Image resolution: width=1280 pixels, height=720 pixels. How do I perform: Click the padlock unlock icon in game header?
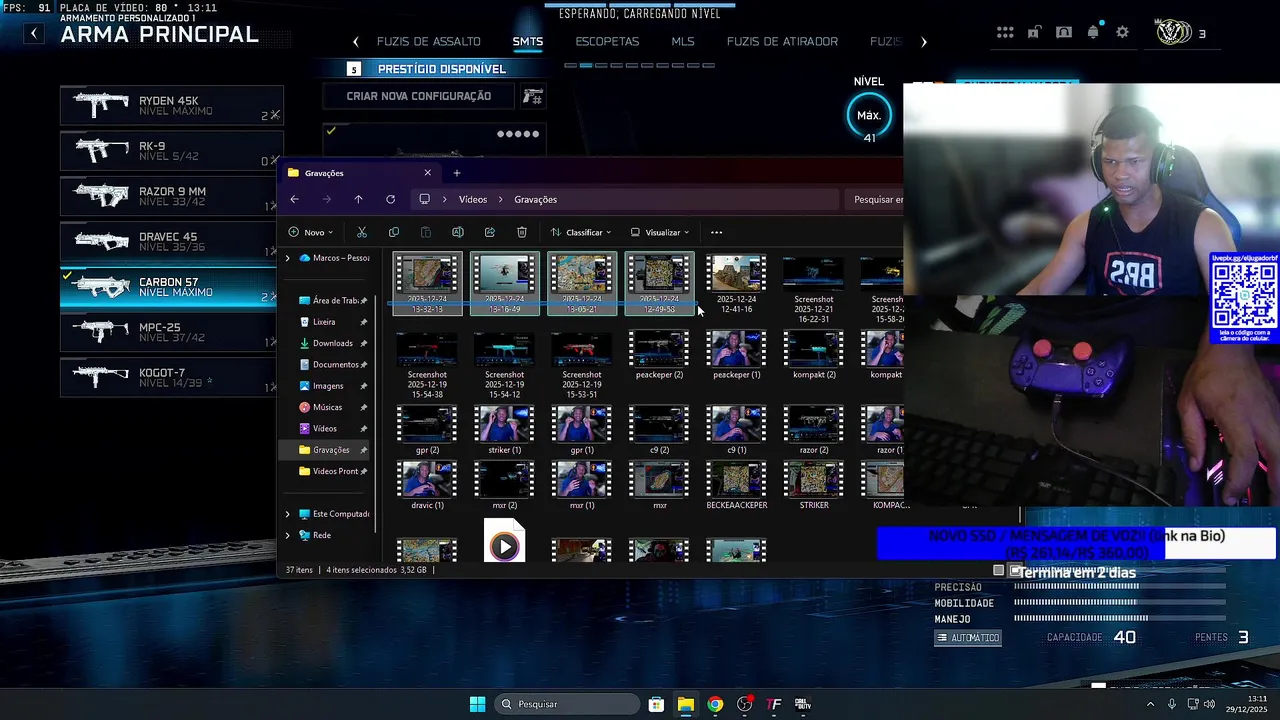1034,32
